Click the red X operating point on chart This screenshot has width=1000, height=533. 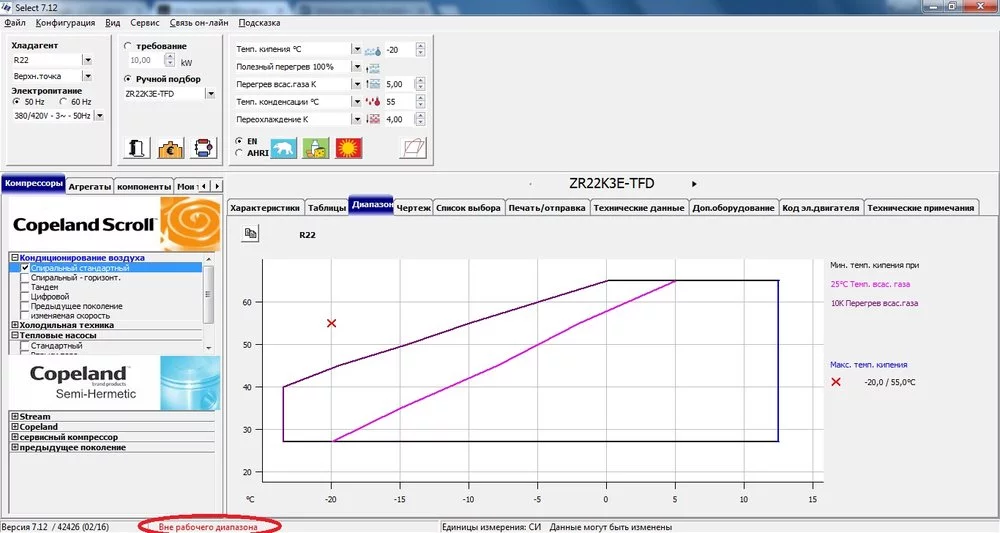pyautogui.click(x=331, y=323)
